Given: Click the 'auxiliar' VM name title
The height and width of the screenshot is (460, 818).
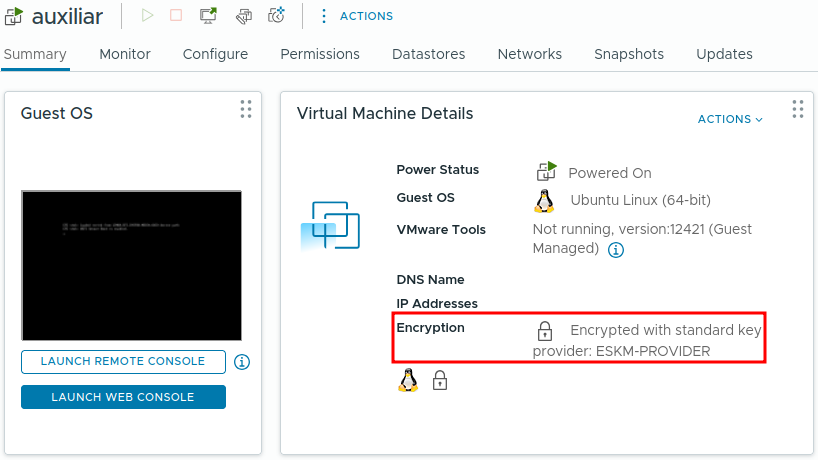Looking at the screenshot, I should (x=67, y=17).
